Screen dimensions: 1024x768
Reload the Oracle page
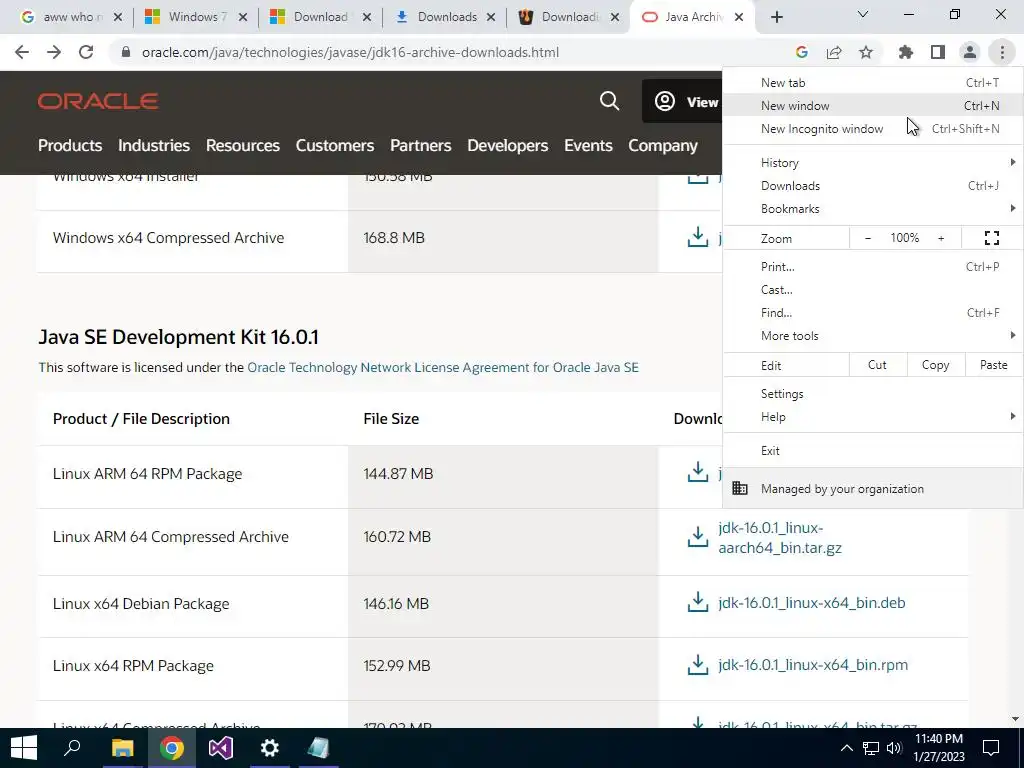pyautogui.click(x=86, y=52)
